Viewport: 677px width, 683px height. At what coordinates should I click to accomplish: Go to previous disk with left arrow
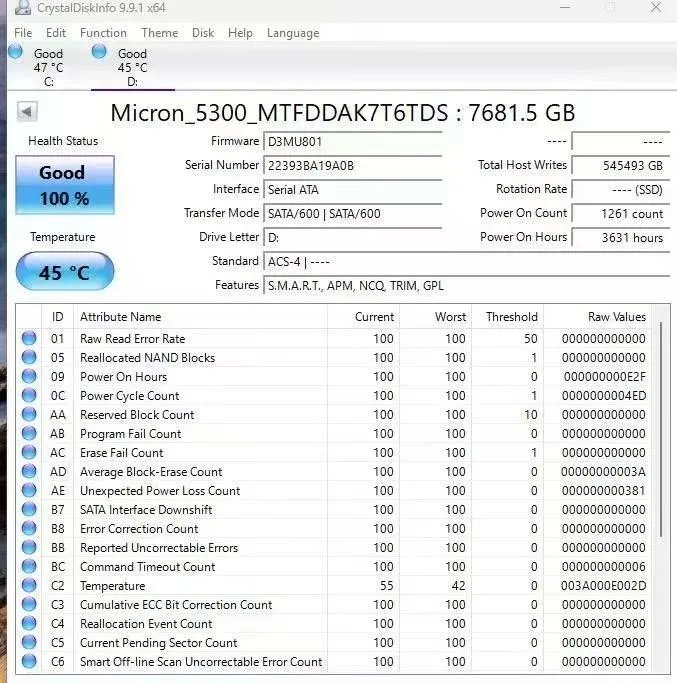(27, 112)
